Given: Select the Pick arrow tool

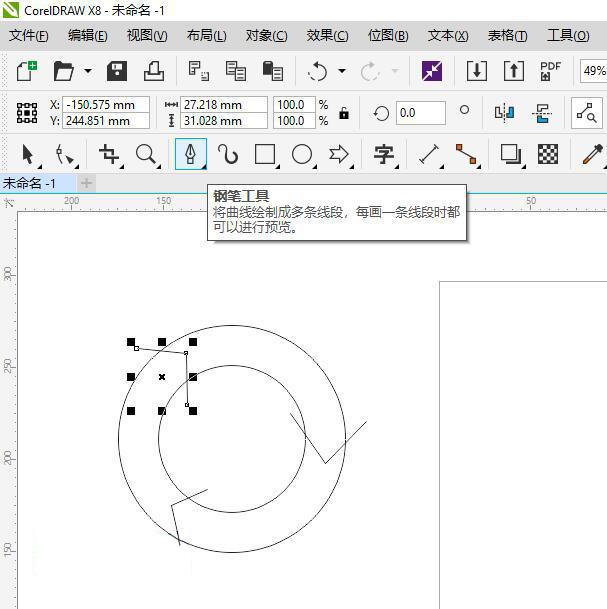Looking at the screenshot, I should click(x=28, y=154).
